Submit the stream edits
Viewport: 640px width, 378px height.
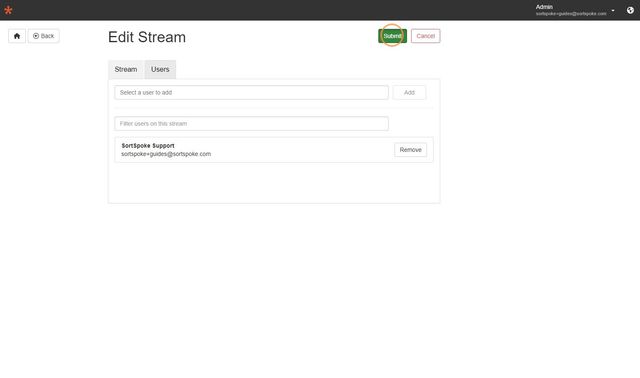[392, 36]
